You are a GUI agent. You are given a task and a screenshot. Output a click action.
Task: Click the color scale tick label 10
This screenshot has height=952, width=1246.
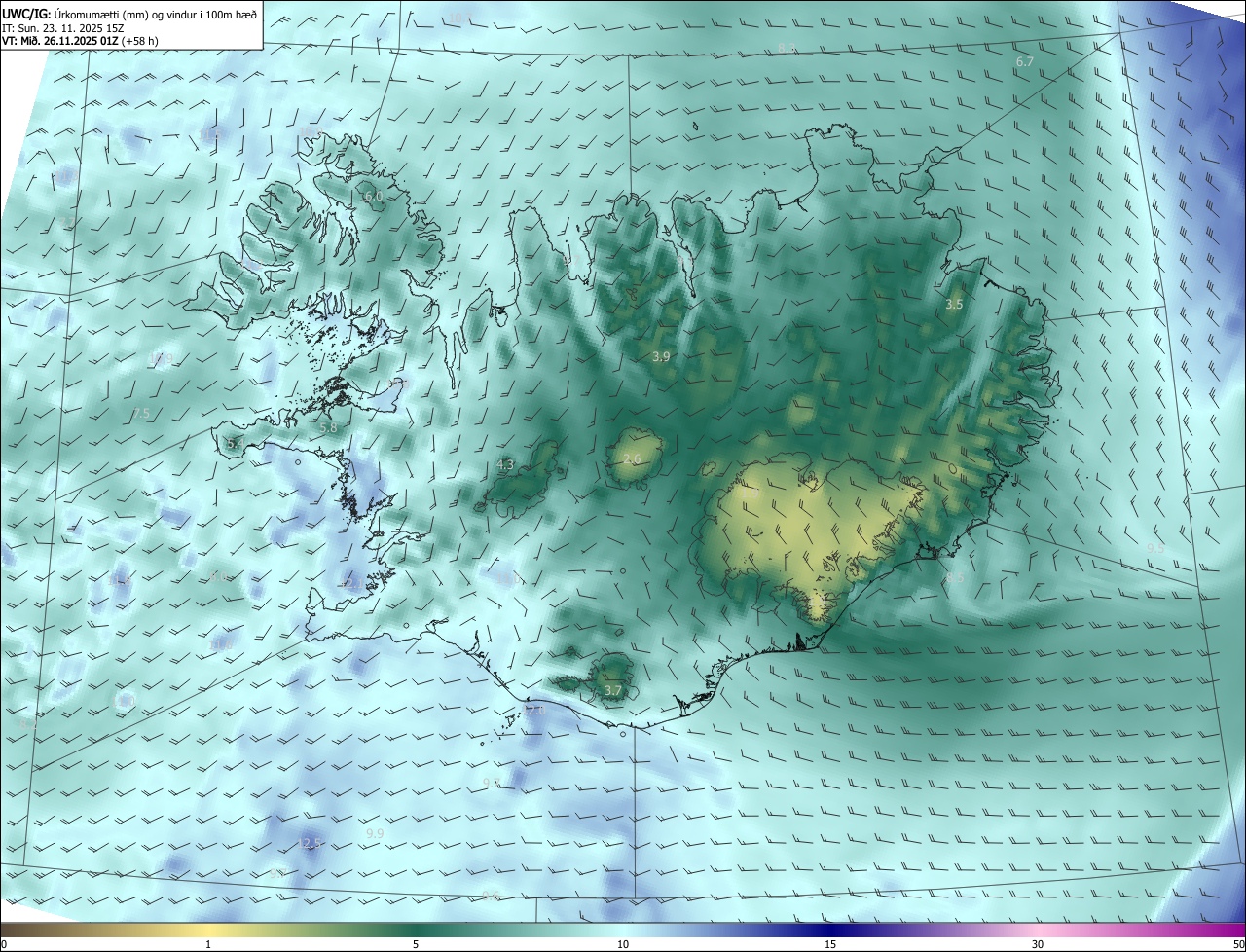tap(623, 944)
